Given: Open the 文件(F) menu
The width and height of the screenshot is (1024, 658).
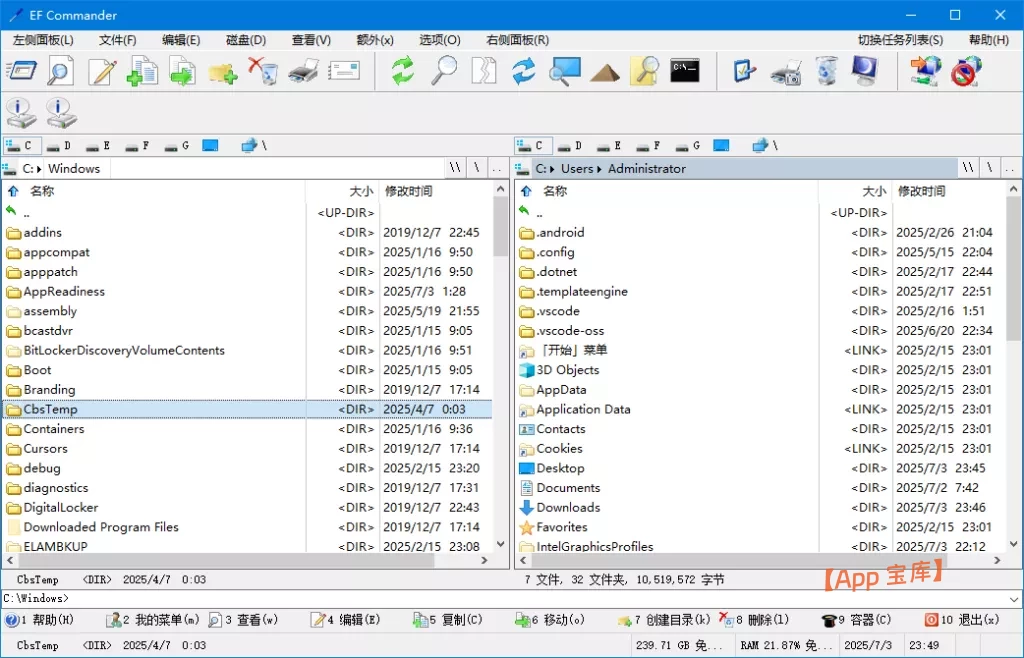Looking at the screenshot, I should (117, 40).
